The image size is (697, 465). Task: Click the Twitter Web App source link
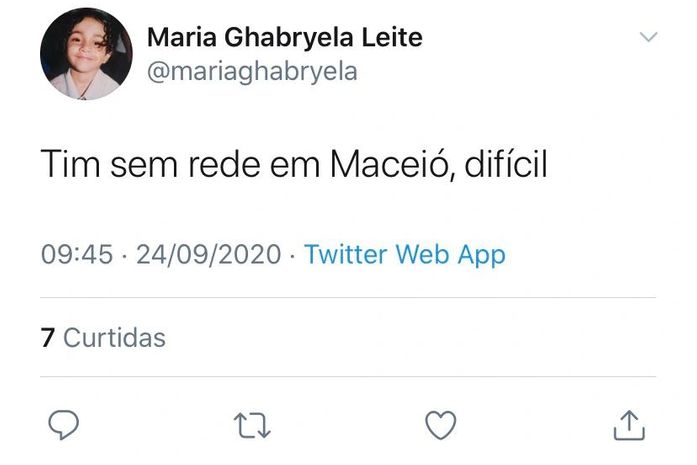click(404, 254)
